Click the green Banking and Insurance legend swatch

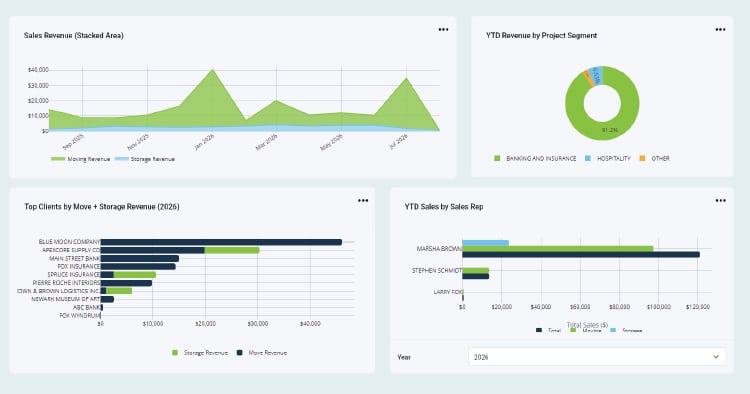click(x=497, y=158)
